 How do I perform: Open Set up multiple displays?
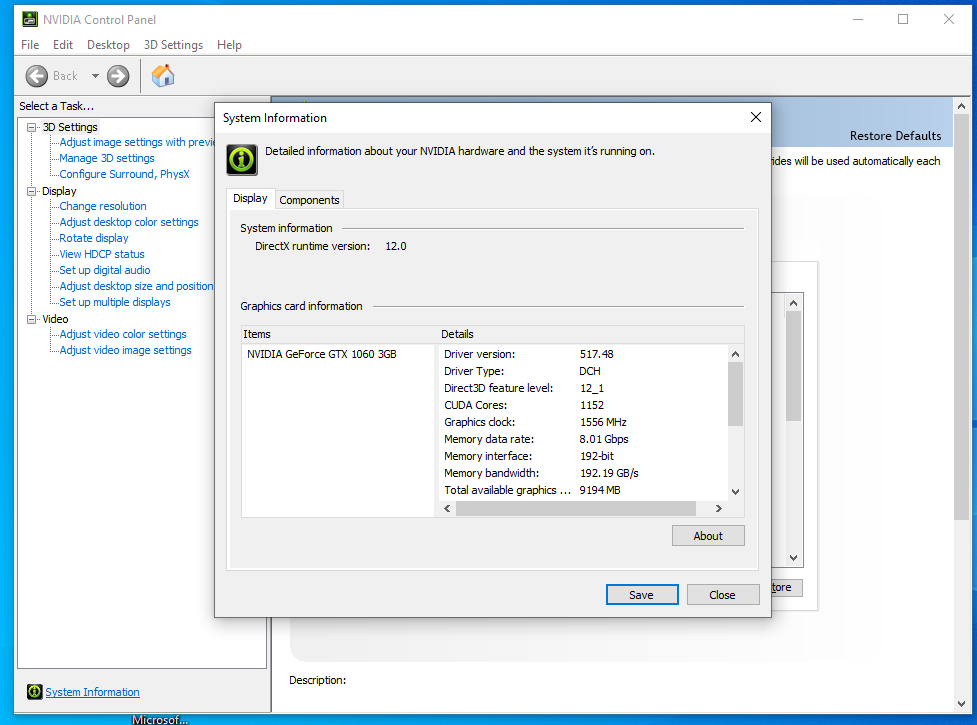click(x=115, y=302)
